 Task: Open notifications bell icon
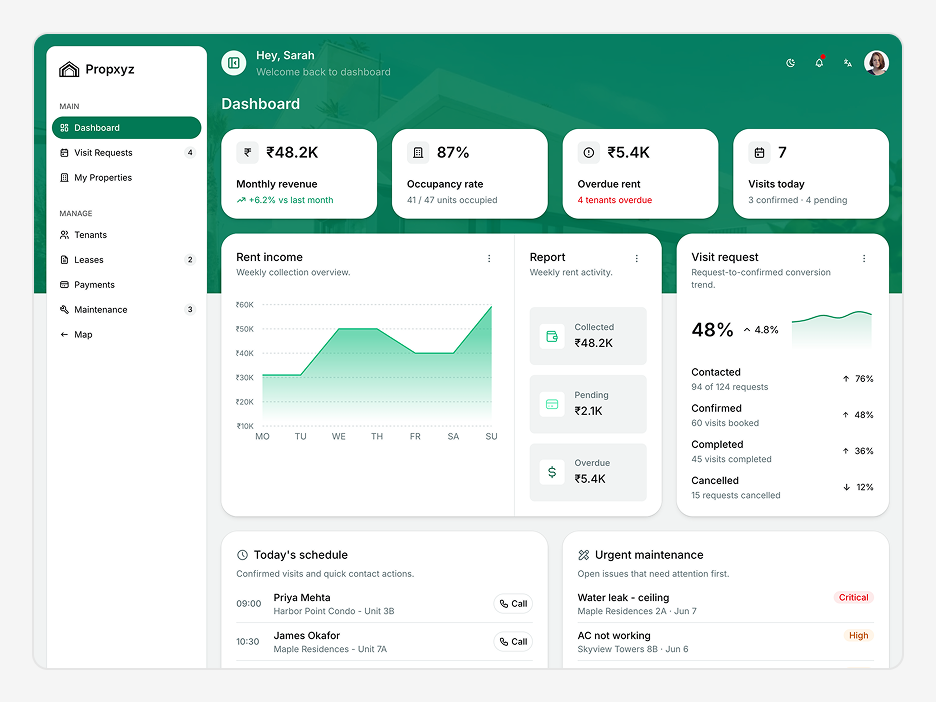pos(819,63)
